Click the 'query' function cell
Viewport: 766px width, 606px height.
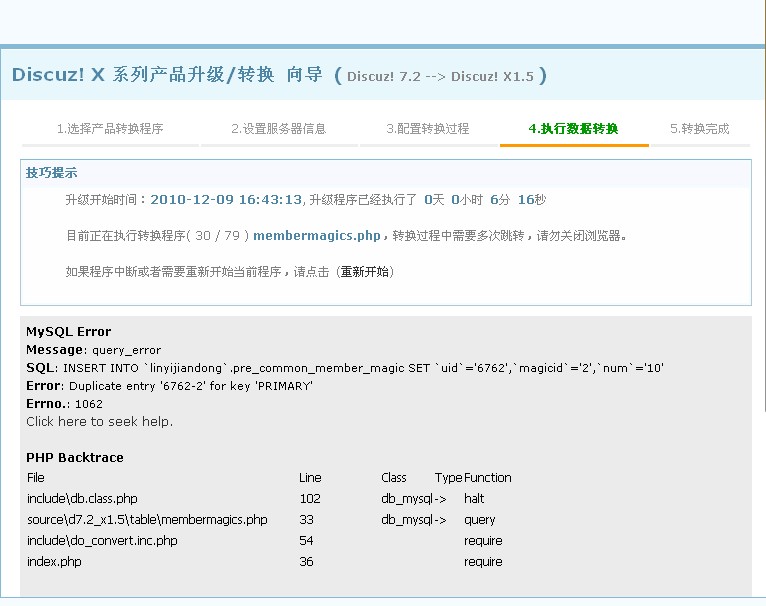(x=480, y=520)
